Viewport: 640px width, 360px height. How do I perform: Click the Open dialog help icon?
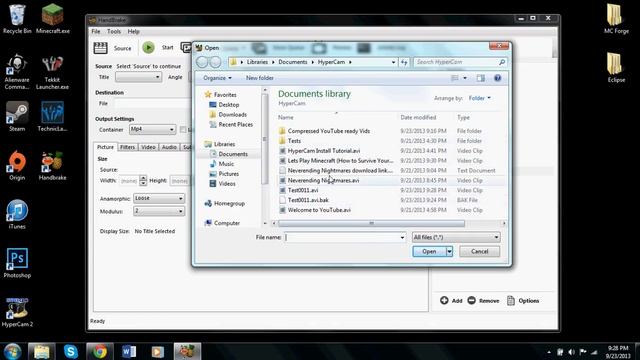click(x=497, y=78)
